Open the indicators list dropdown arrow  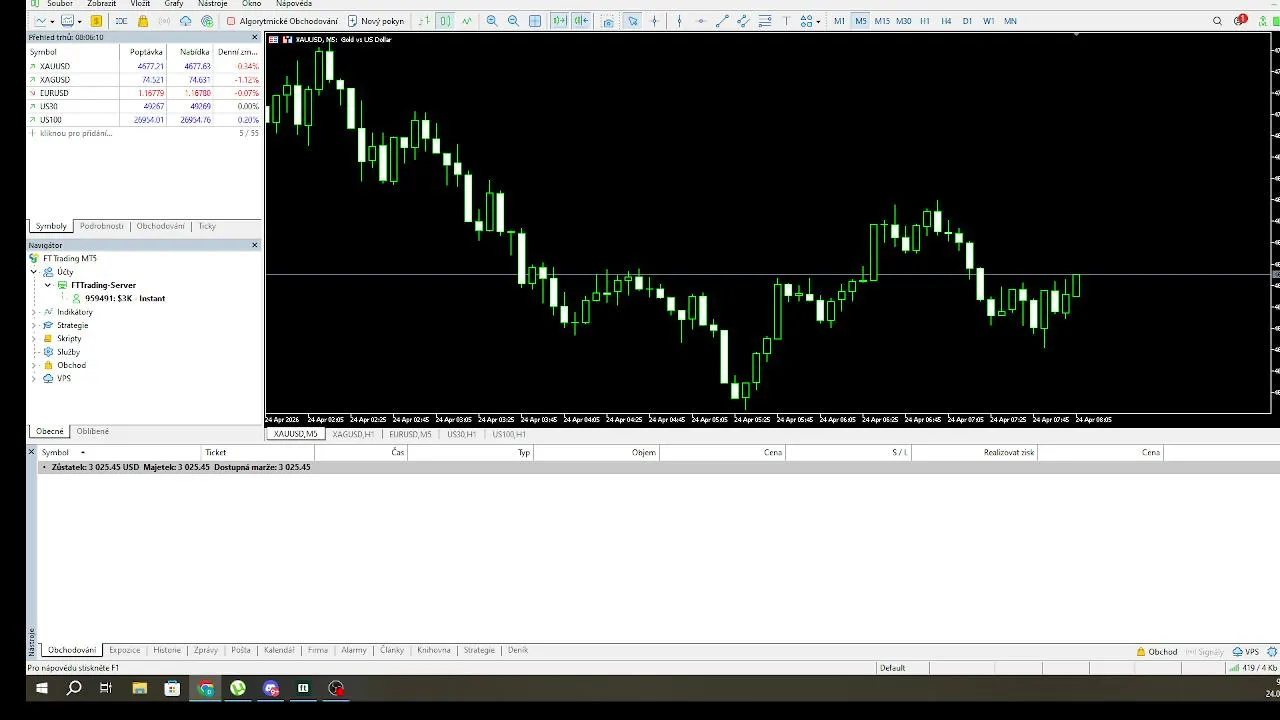79,21
